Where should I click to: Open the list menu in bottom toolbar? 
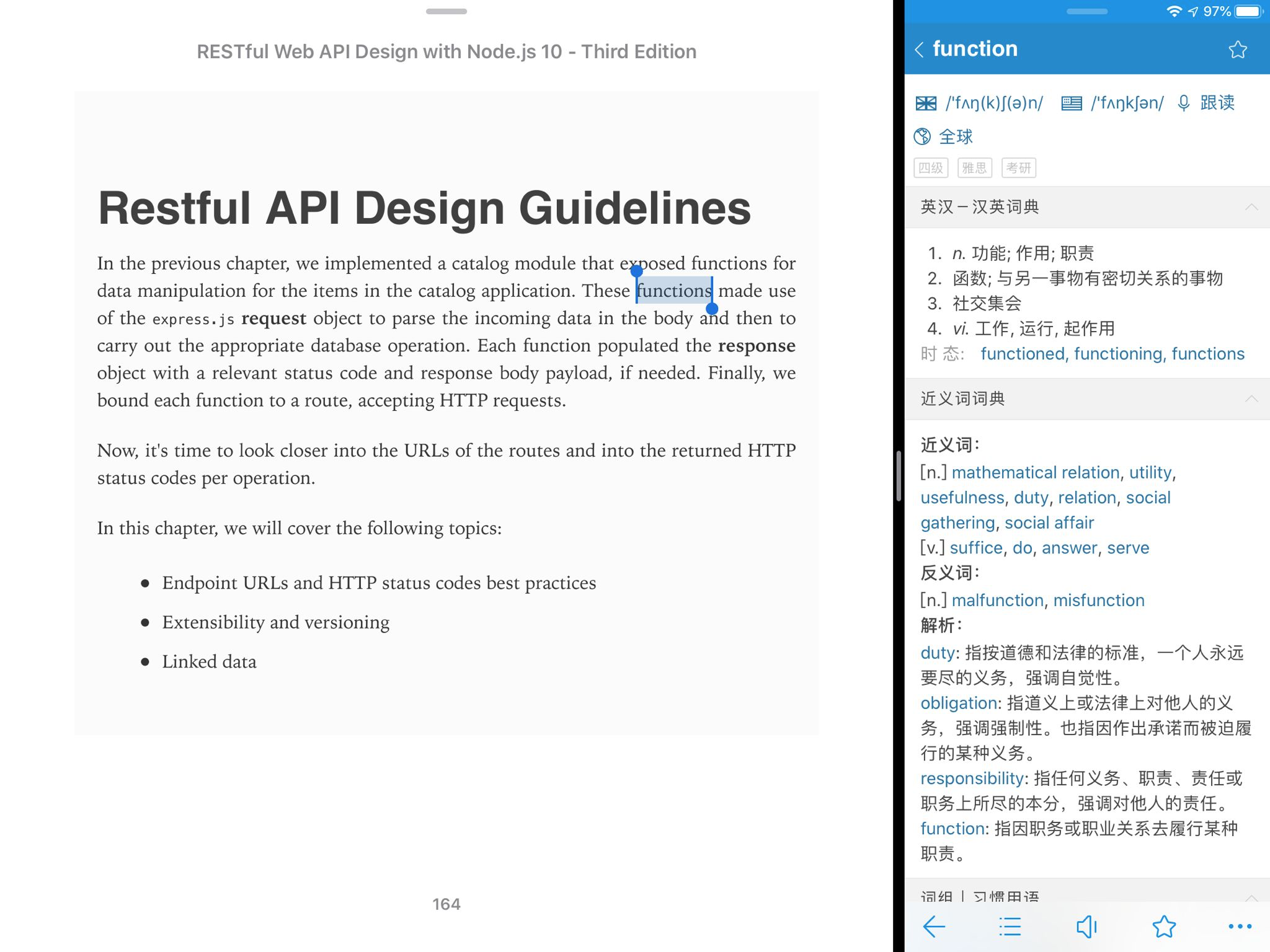(1010, 927)
